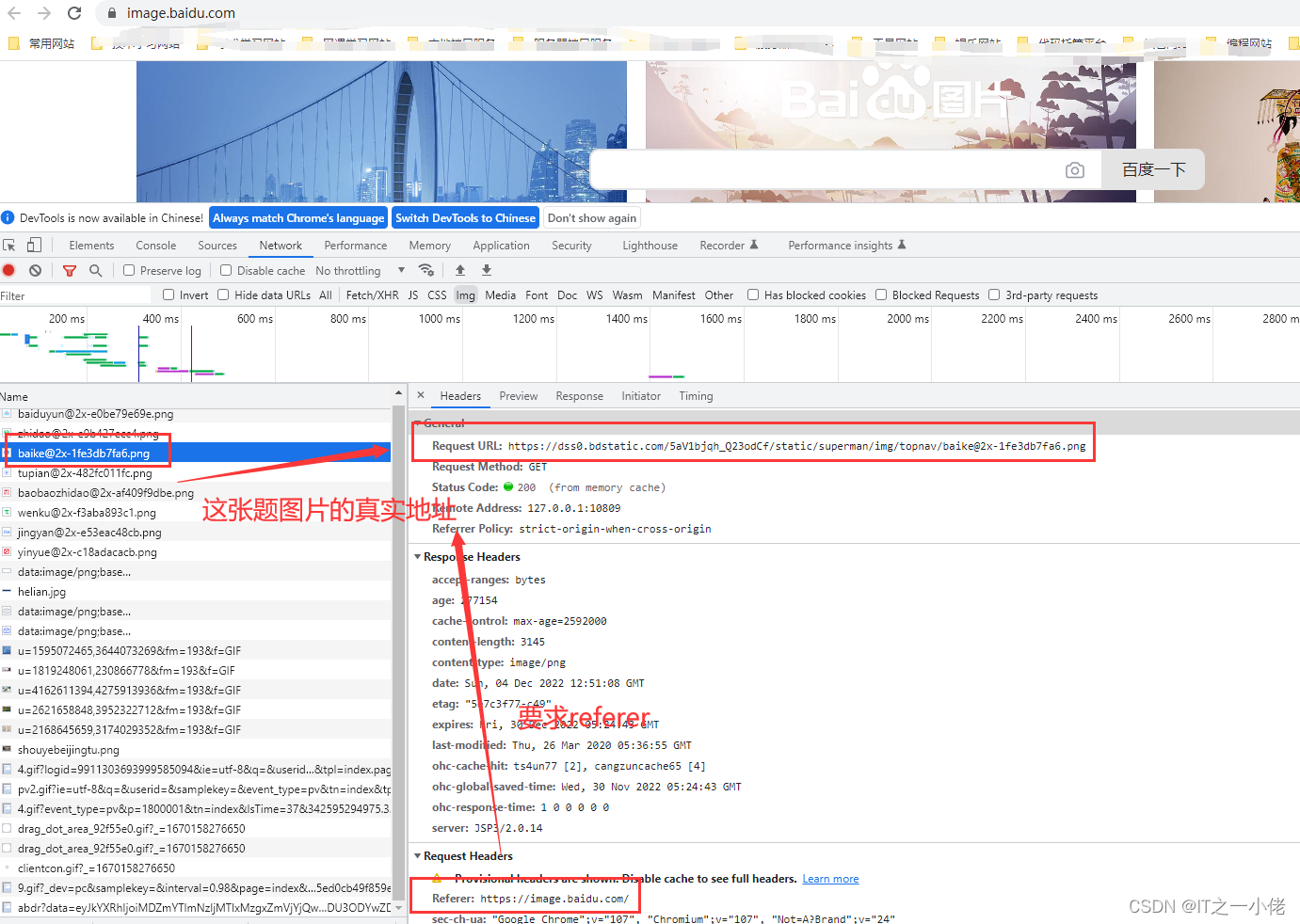
Task: Click Switch DevTools to Chinese
Action: click(x=465, y=217)
